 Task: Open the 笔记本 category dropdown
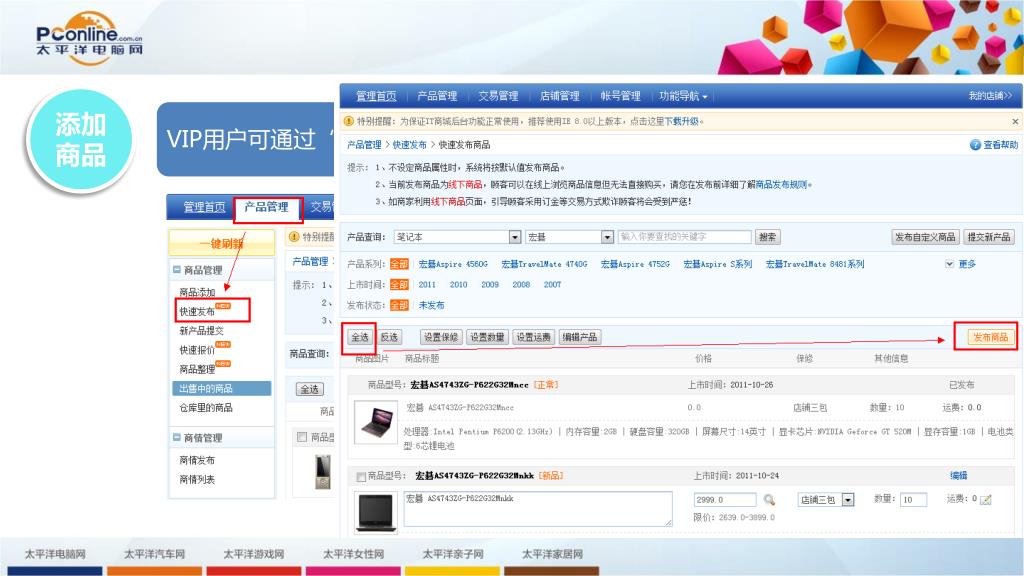coord(515,237)
